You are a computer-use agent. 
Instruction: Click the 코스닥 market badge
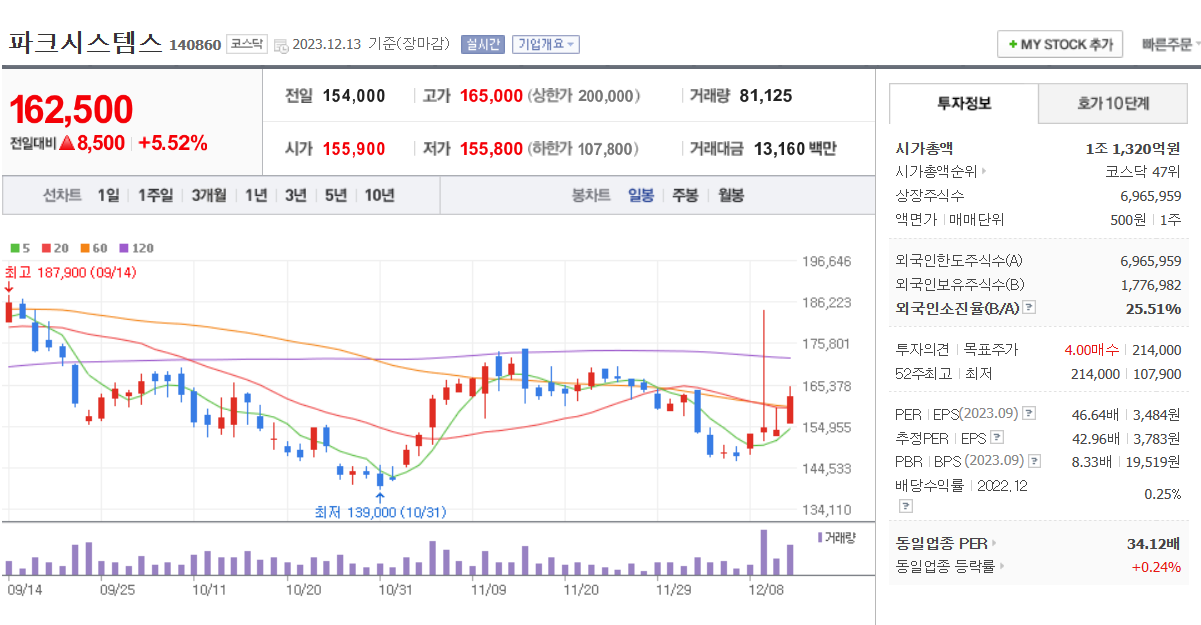click(x=246, y=44)
